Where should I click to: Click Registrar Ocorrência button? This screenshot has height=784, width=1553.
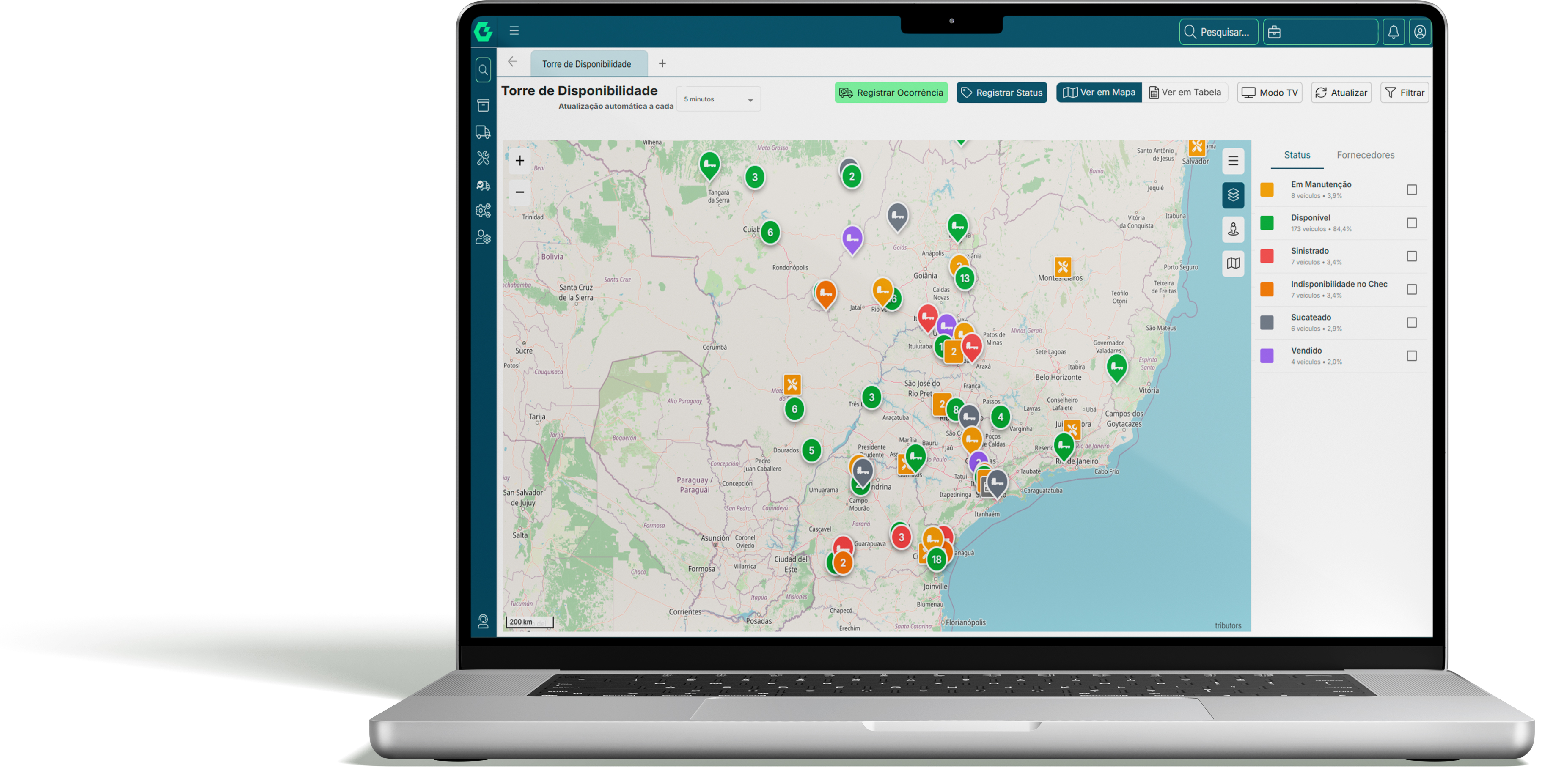891,93
